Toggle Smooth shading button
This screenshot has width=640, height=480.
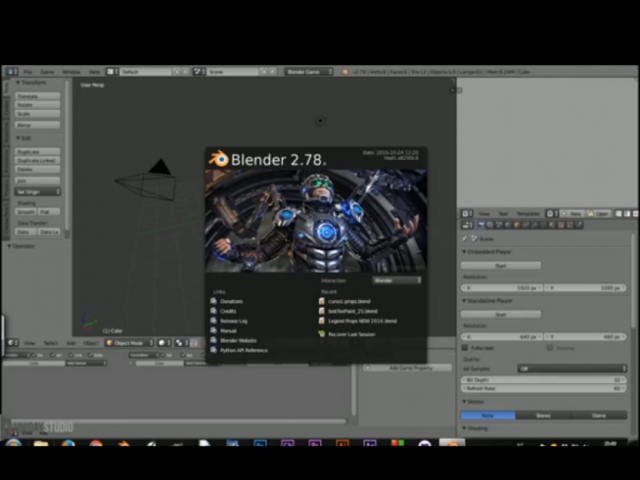coord(26,212)
